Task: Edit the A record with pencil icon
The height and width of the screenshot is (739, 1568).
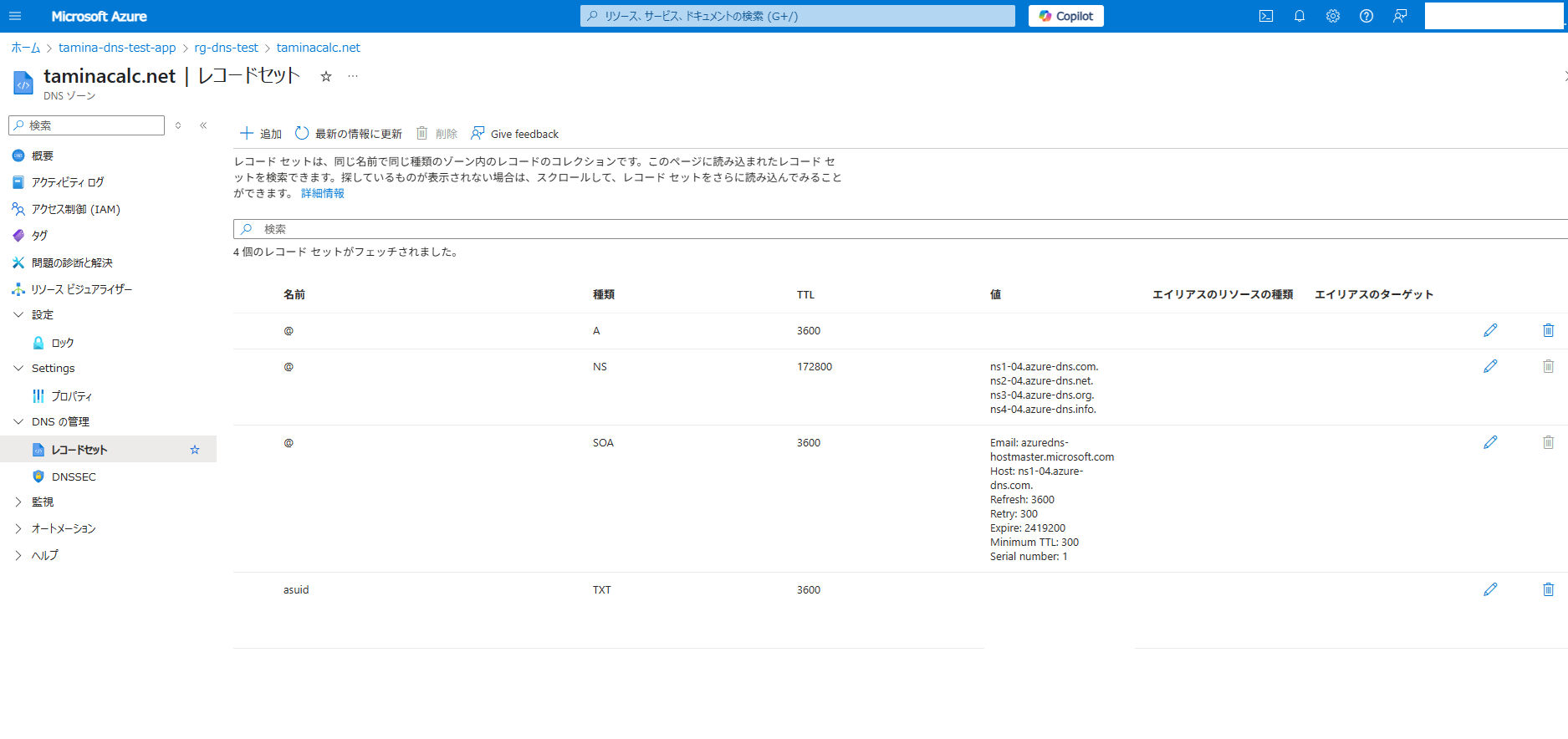Action: 1490,330
